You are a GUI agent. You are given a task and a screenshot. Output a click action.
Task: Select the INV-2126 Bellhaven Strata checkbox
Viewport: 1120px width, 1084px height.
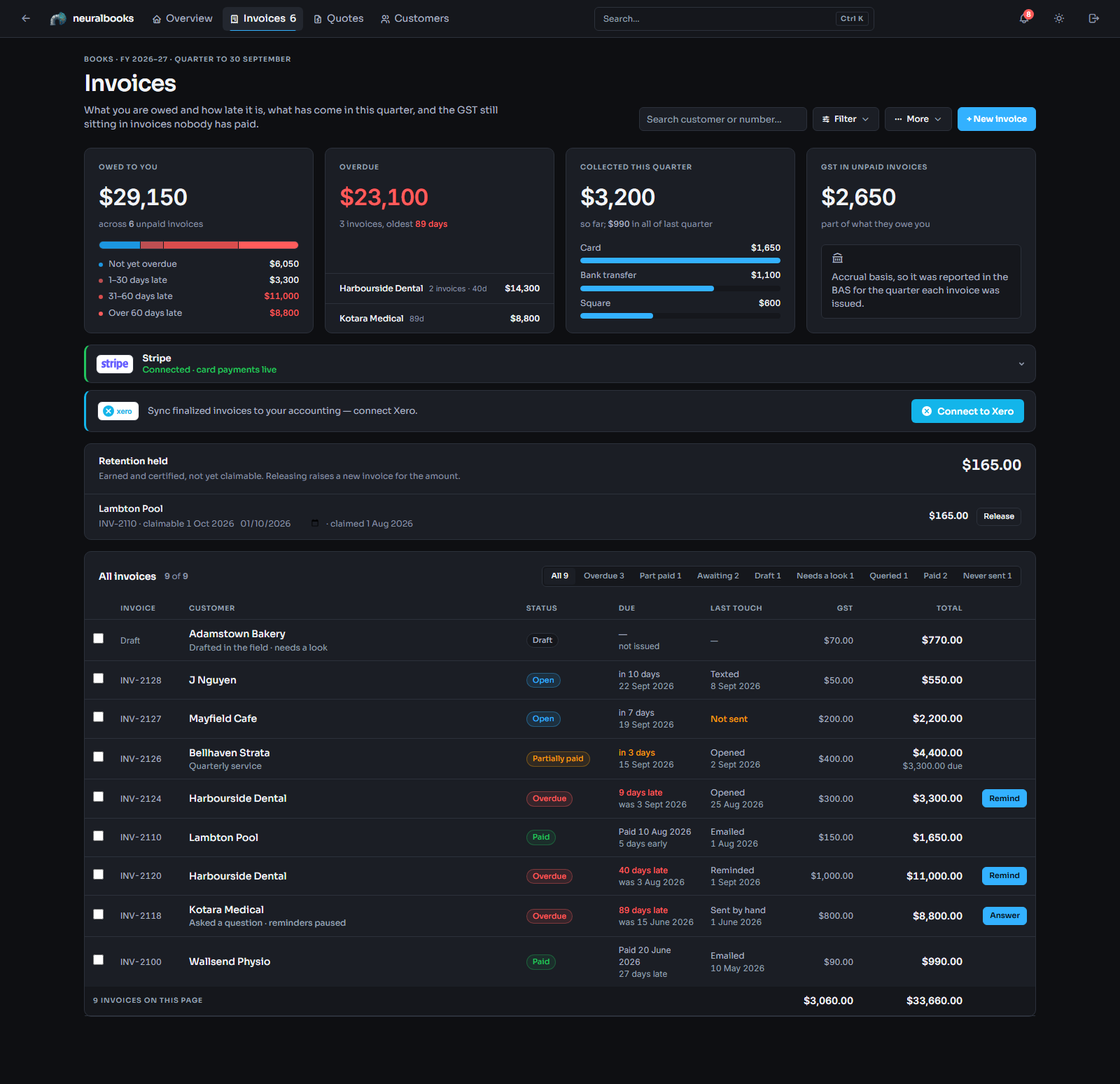[99, 757]
